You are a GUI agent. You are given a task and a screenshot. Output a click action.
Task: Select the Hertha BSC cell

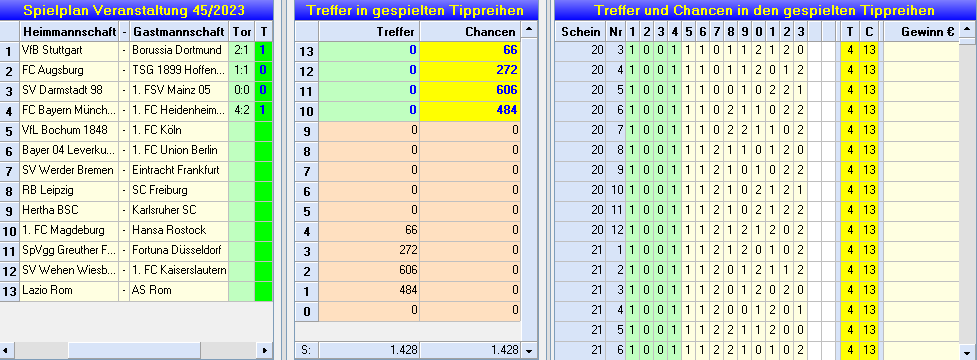point(69,210)
